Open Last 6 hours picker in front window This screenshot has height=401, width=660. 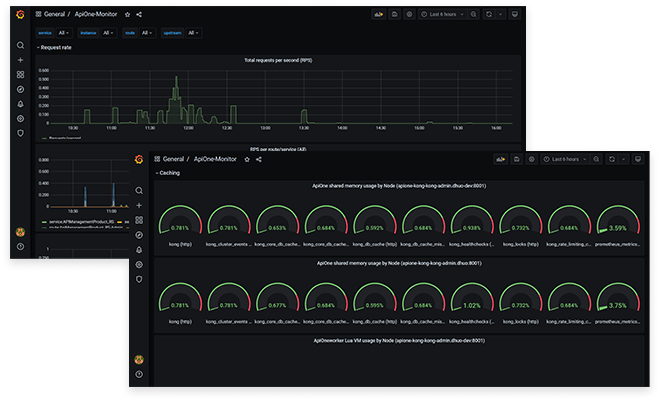[565, 159]
